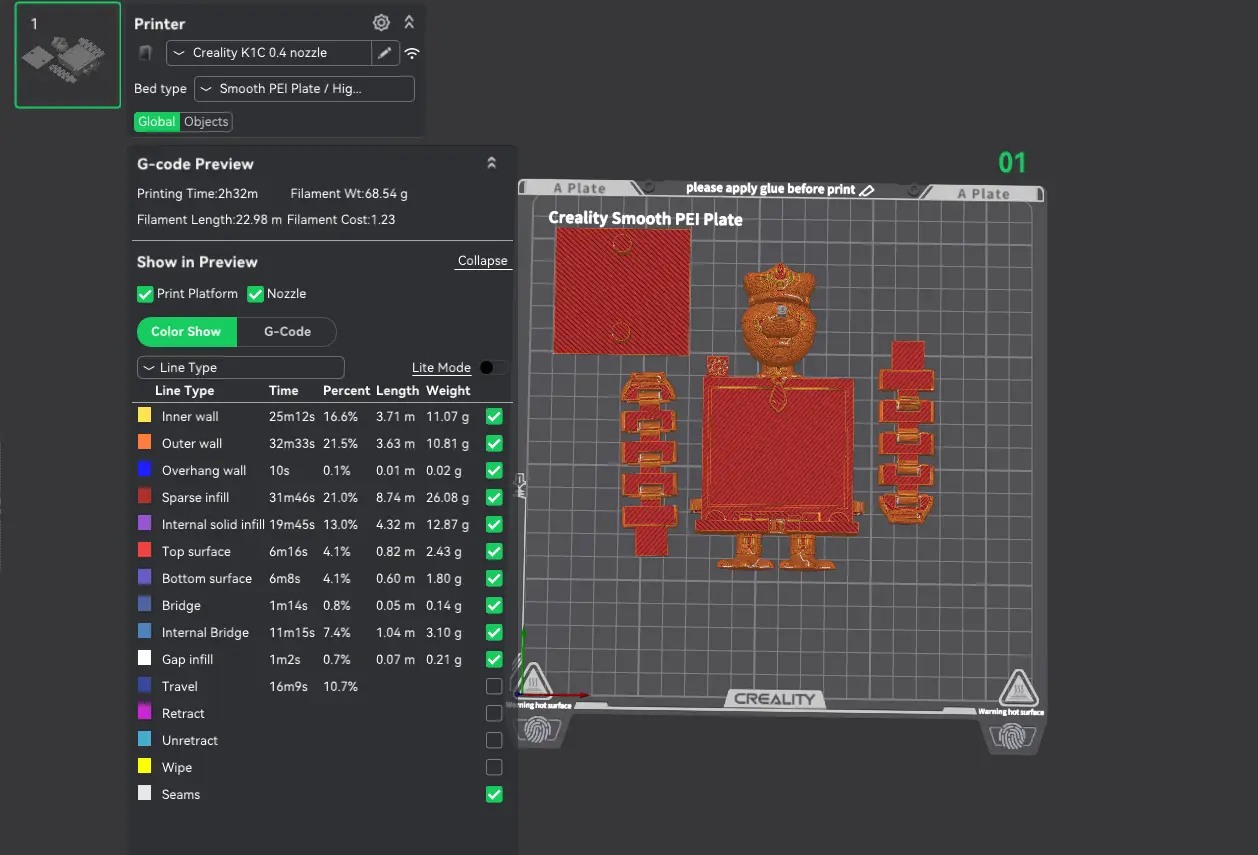Select the Color Show tab
This screenshot has width=1258, height=855.
(186, 332)
